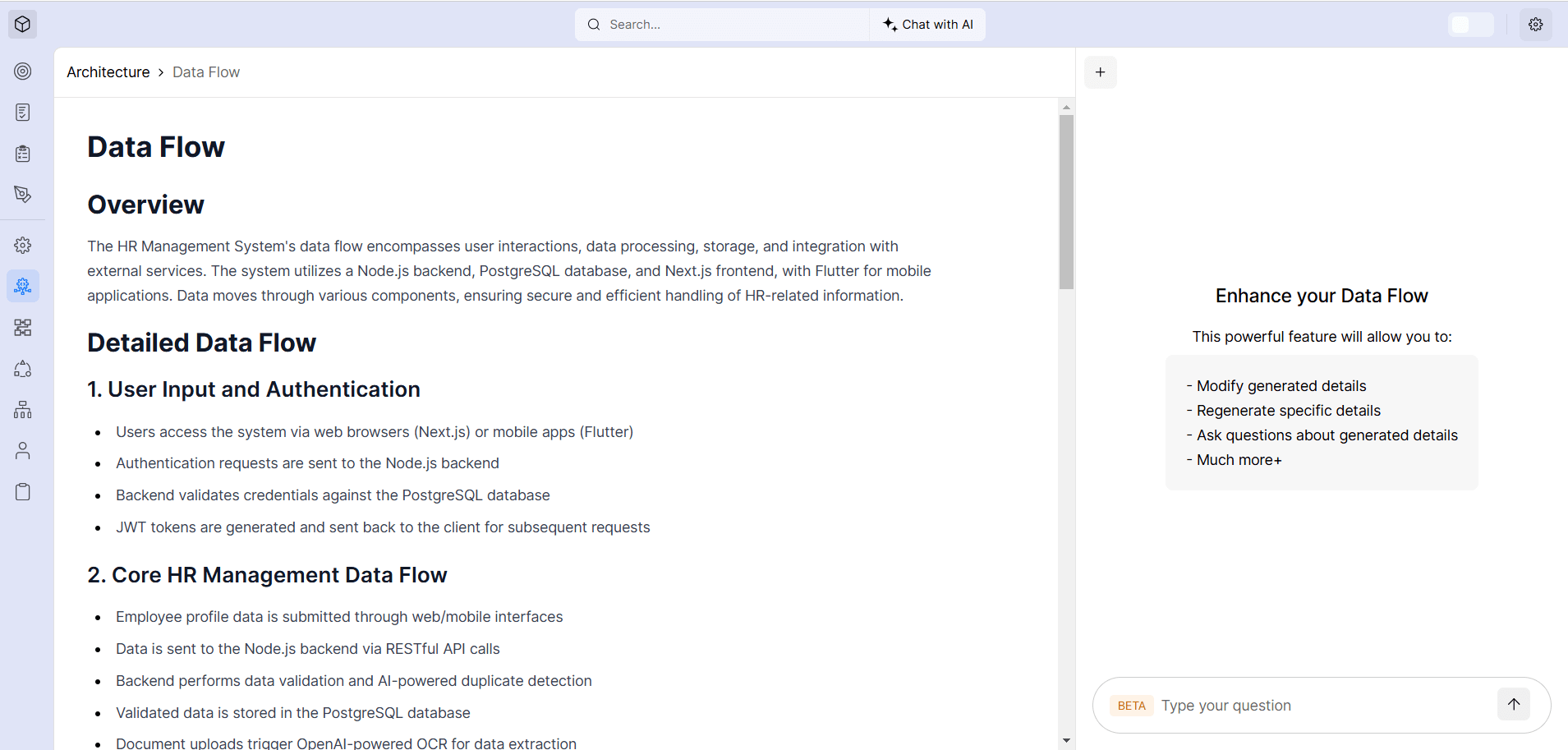Open the document checklist sidebar icon
Image resolution: width=1568 pixels, height=750 pixels.
23,113
